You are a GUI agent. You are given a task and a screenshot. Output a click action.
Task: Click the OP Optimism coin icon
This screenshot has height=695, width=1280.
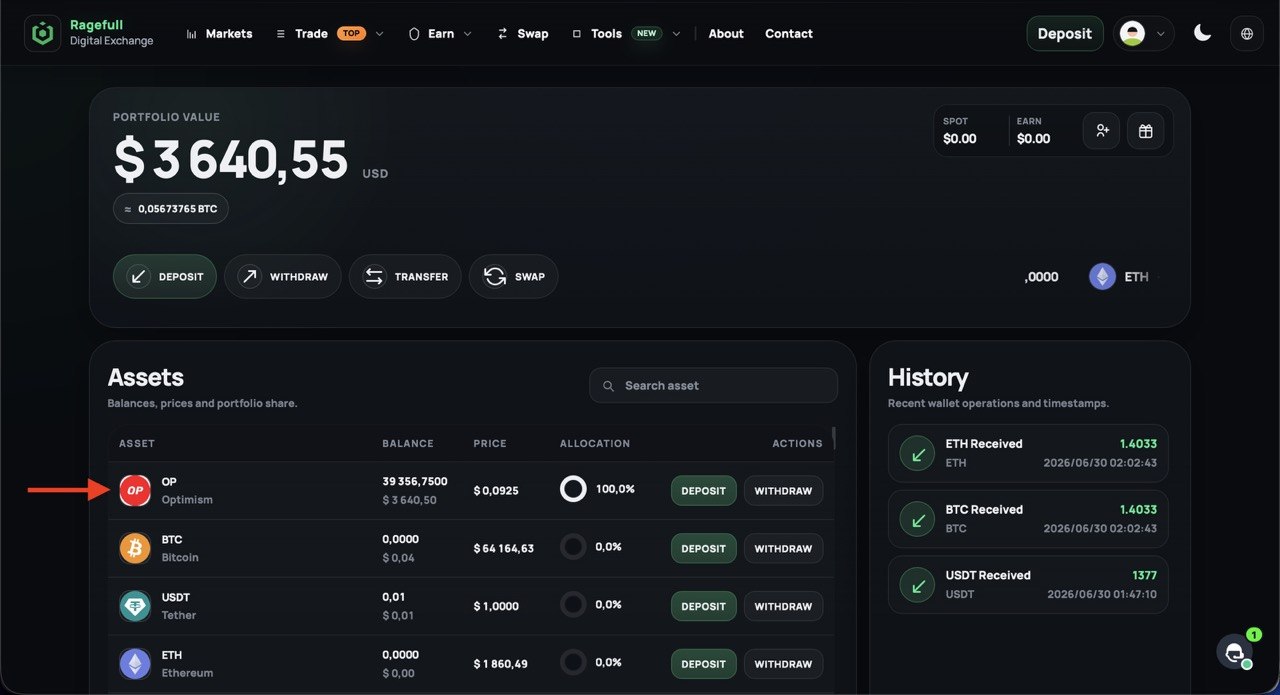tap(135, 490)
